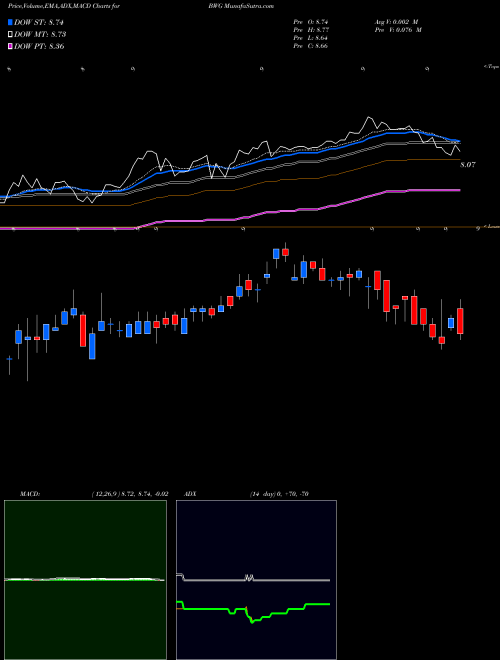This screenshot has width=500, height=660.
Task: Click the peak of the white price line
Action: pyautogui.click(x=369, y=117)
